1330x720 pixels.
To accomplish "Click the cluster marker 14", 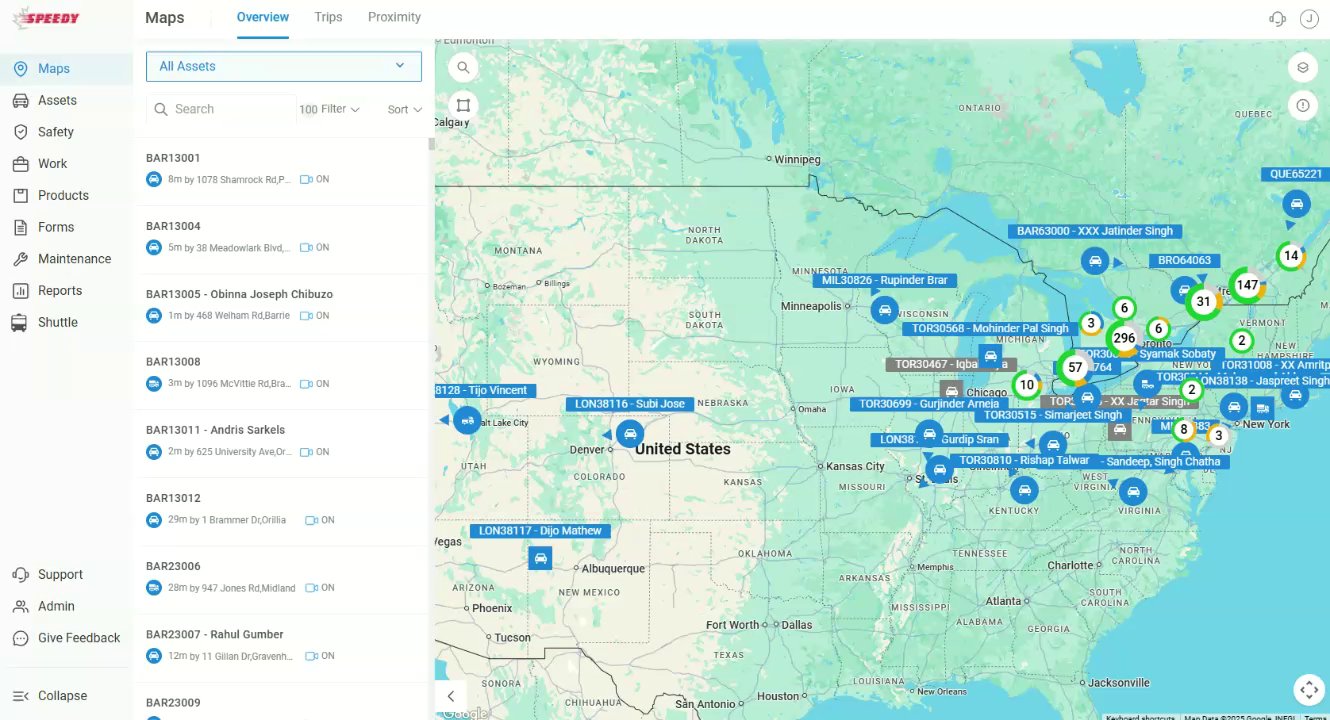I will point(1291,256).
